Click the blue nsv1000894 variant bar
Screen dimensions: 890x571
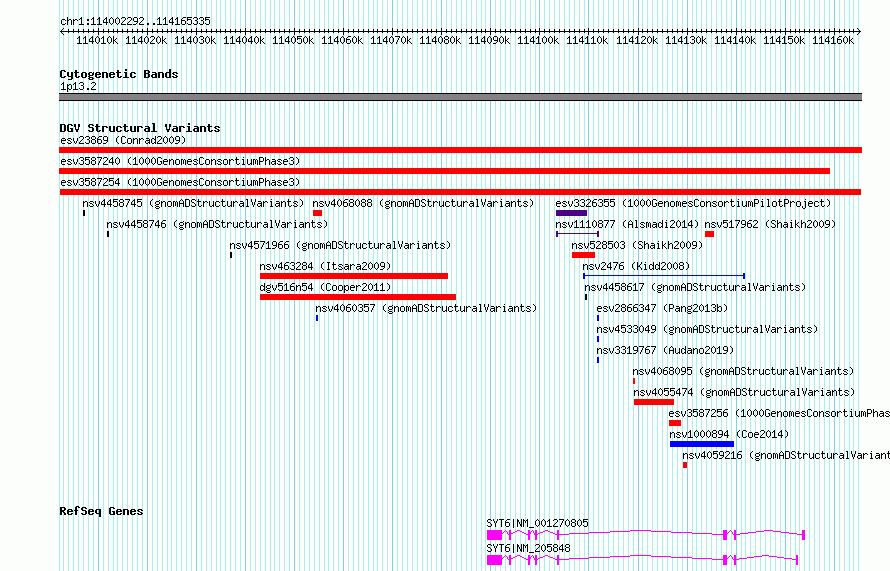[702, 444]
